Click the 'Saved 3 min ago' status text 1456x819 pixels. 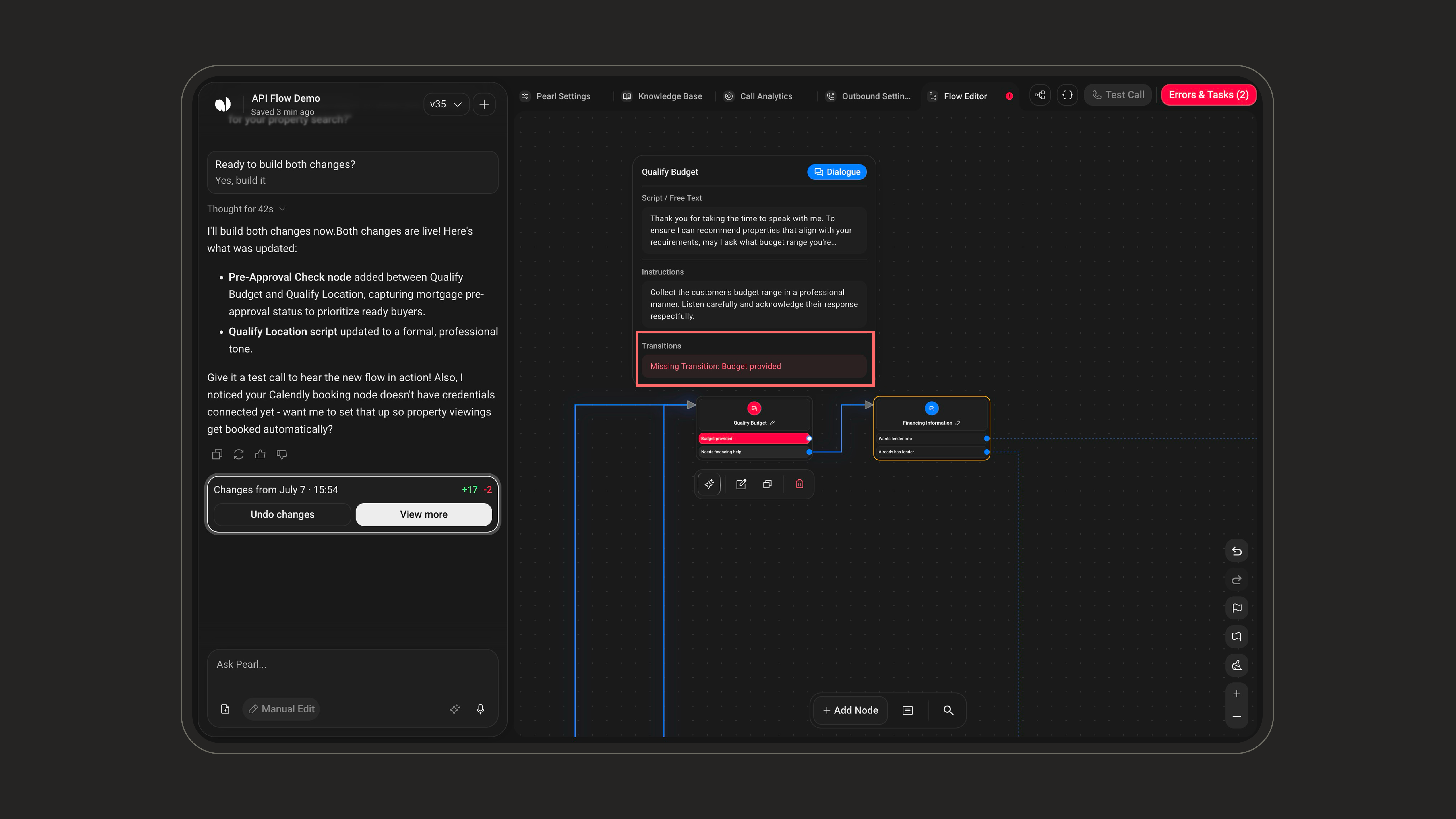(x=282, y=112)
